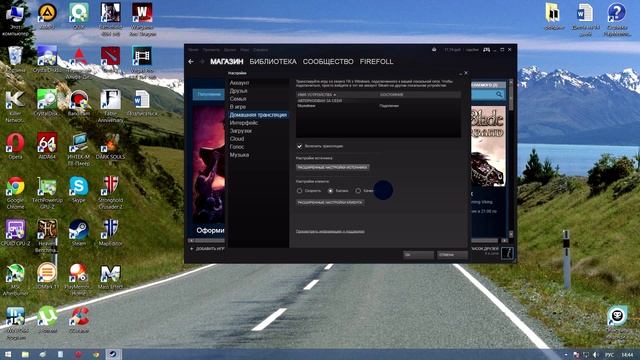Select the first client option radio button
640x360 pixels.
click(x=300, y=191)
